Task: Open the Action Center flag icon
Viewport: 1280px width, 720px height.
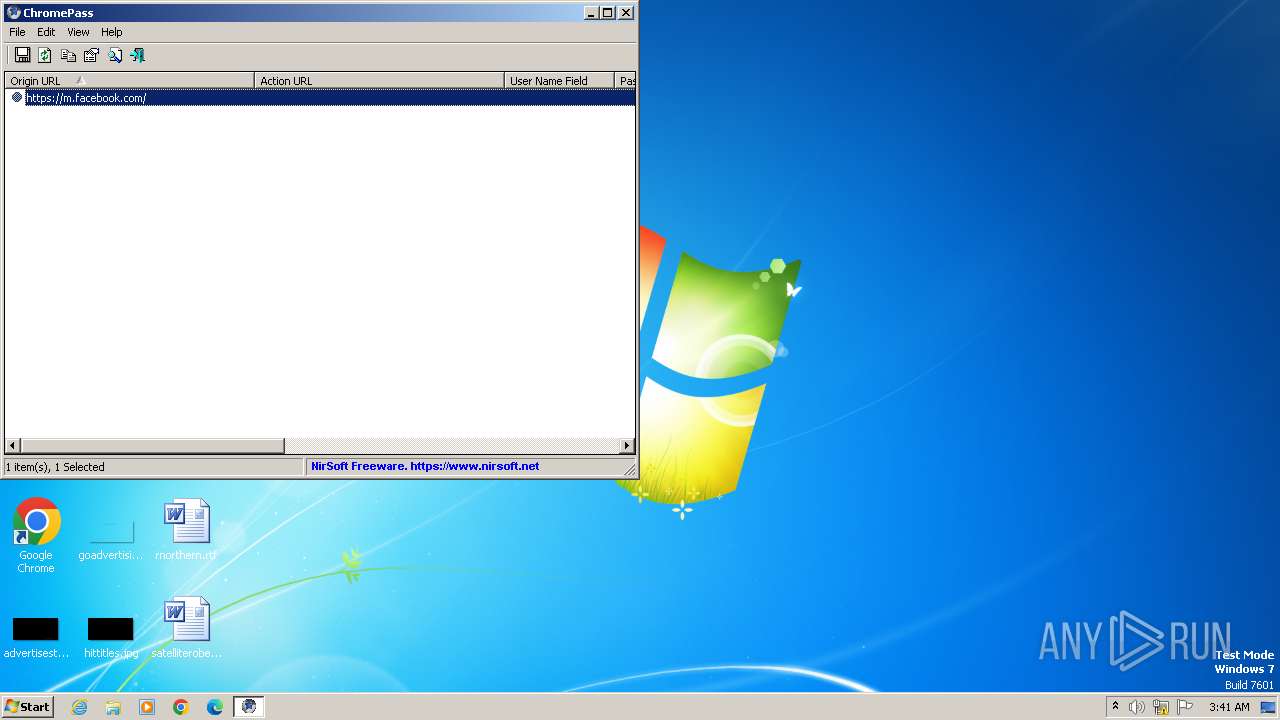Action: tap(1185, 707)
